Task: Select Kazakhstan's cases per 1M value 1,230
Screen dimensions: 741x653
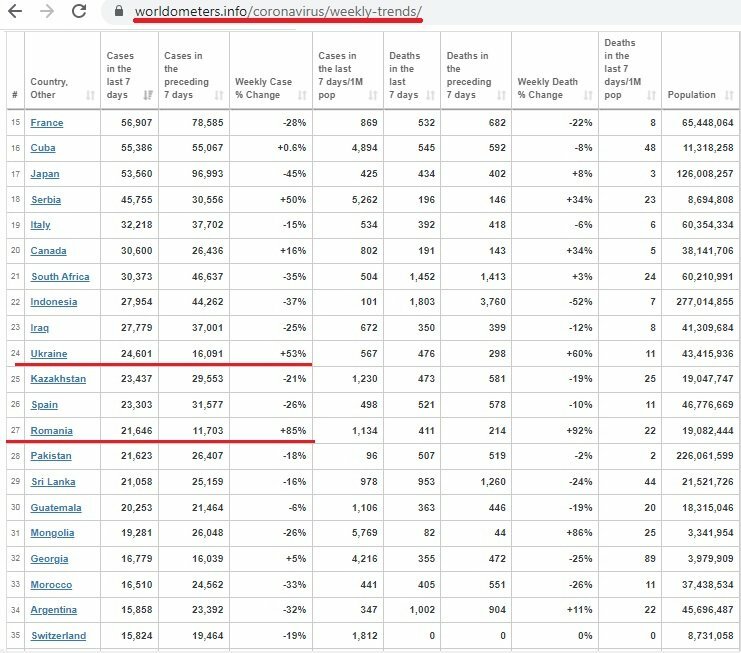Action: point(364,379)
